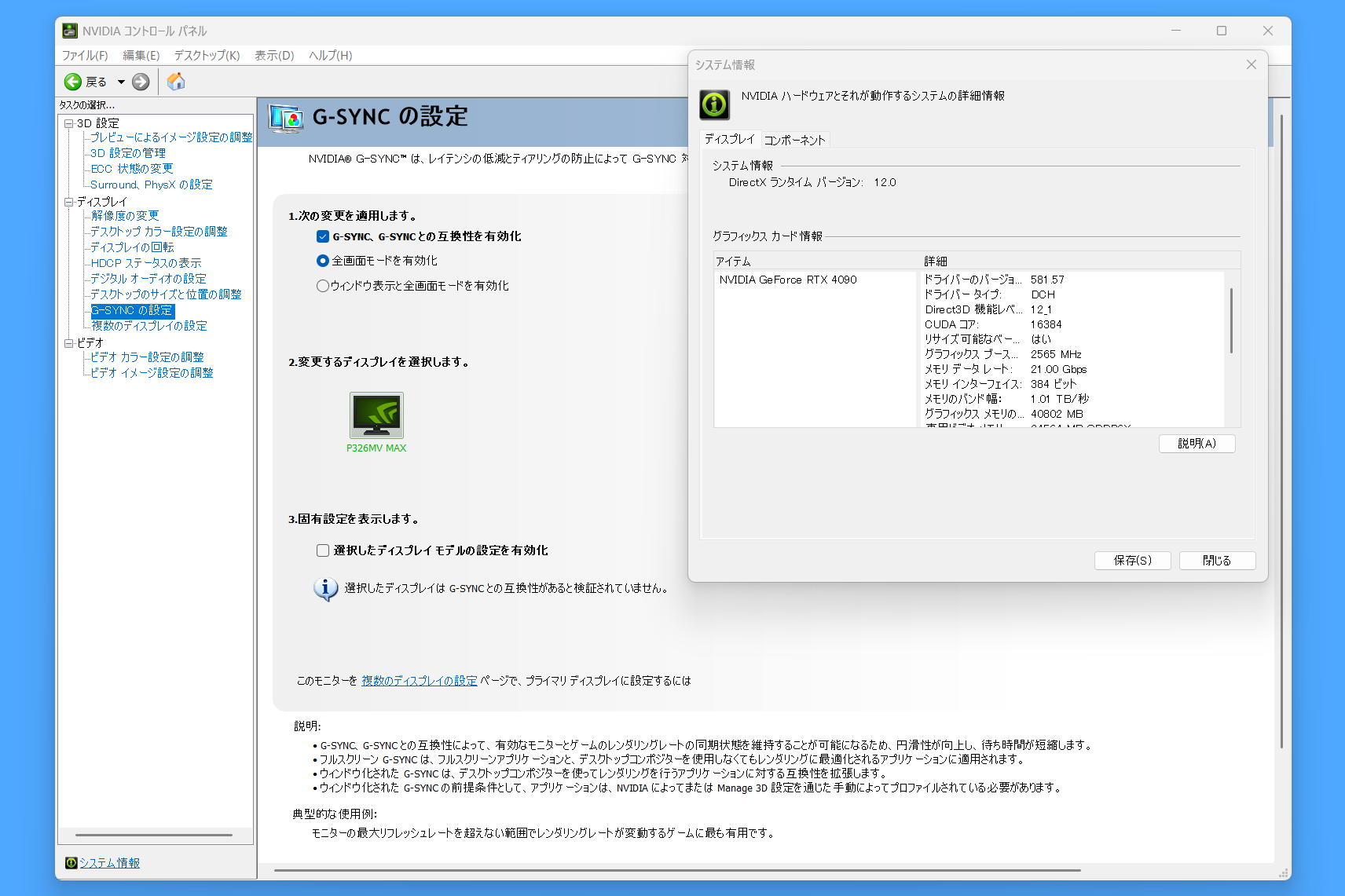Enable settings for selected display model
Viewport: 1345px width, 896px height.
point(323,550)
